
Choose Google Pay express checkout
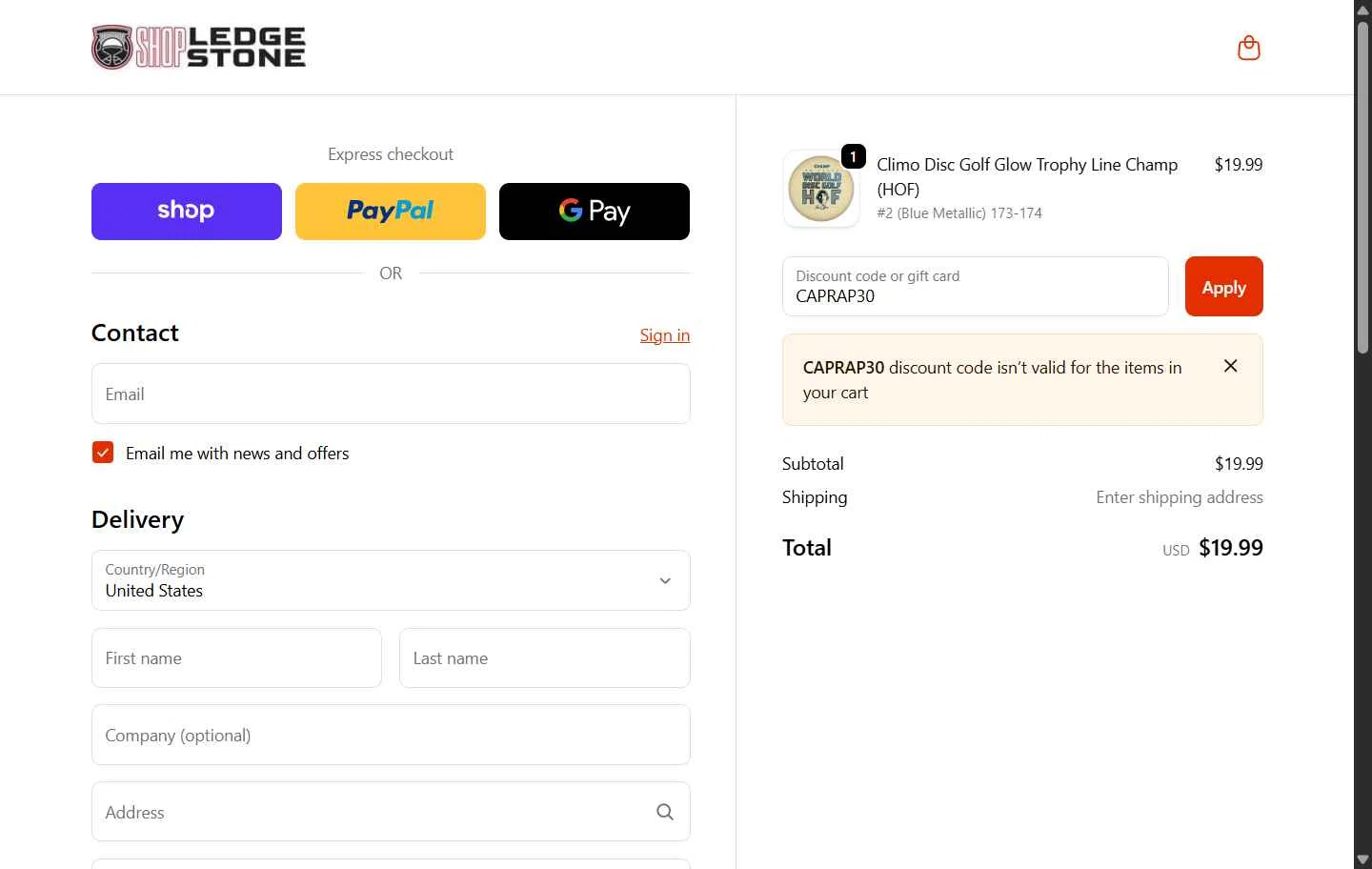coord(595,212)
